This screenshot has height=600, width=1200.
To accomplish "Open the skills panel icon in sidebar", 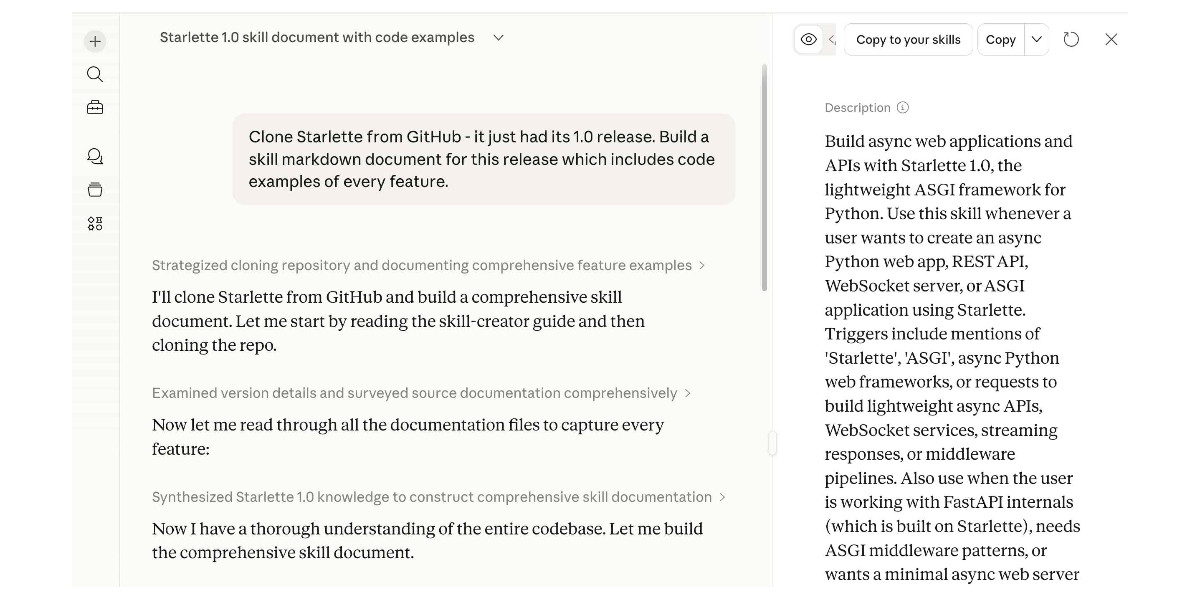I will (x=94, y=223).
